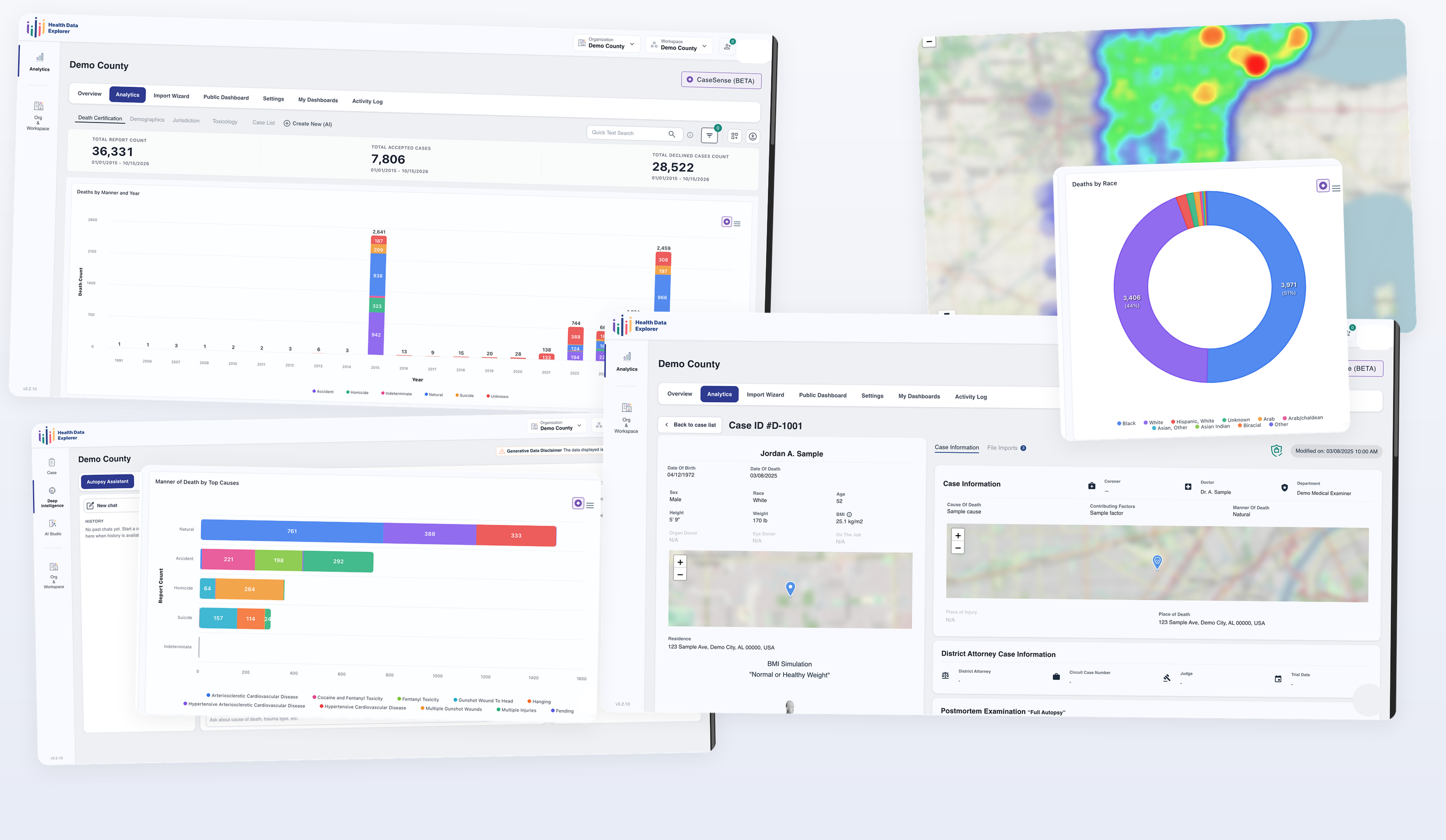Click the shield icon beside the Modified on label
This screenshot has height=840, width=1446.
[x=1276, y=451]
